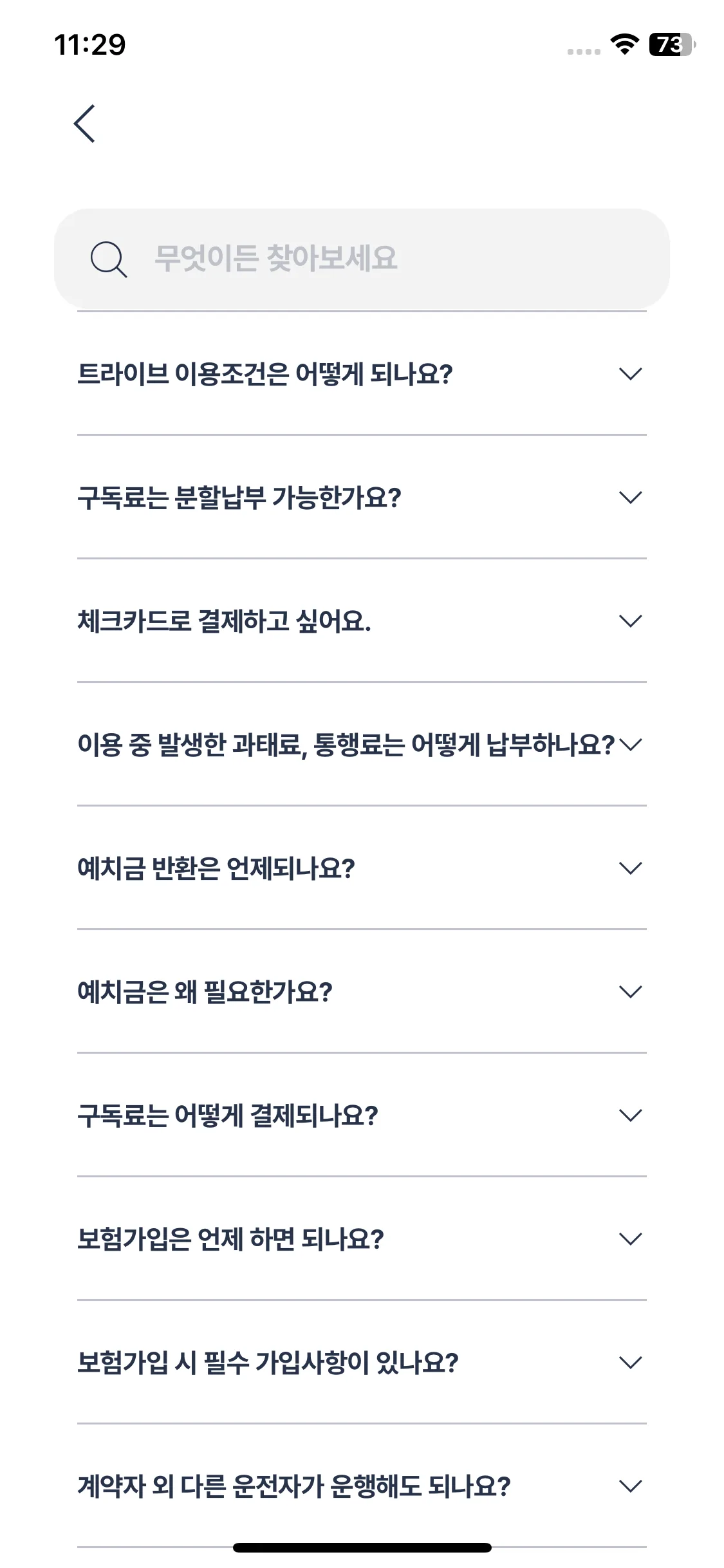This screenshot has height=1568, width=724.
Task: Expand chevron for 과태료, 통행료 납부 question
Action: (x=630, y=745)
